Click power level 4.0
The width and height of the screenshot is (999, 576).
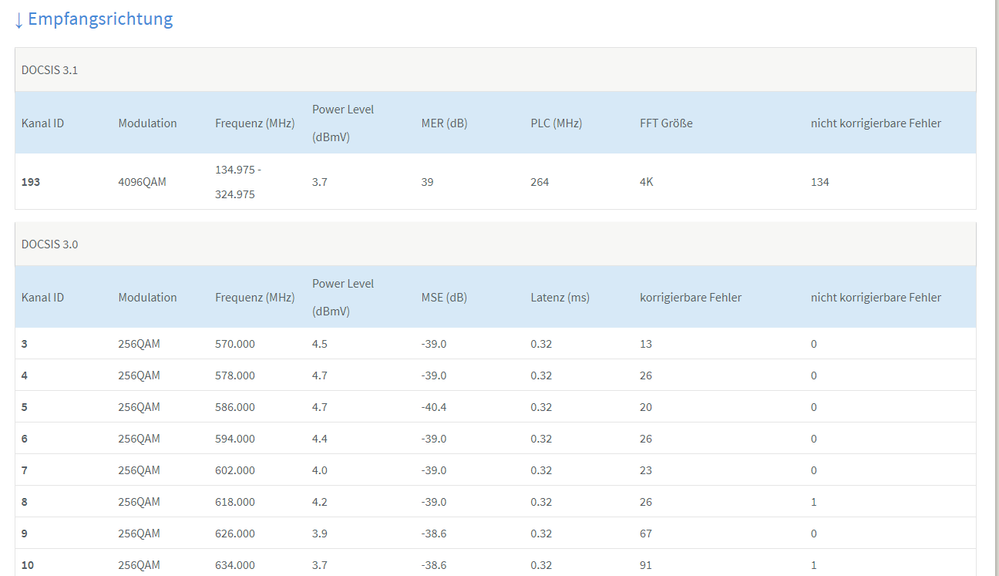[x=320, y=470]
